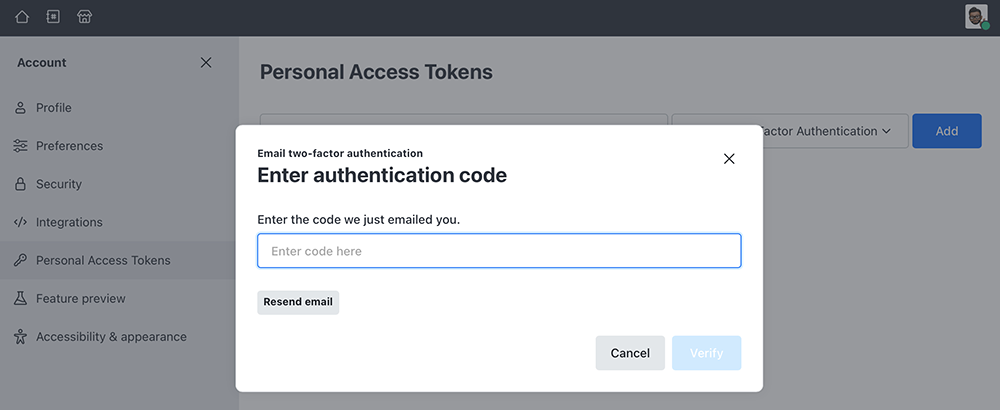
Task: Click the Integrations code icon
Action: pyautogui.click(x=20, y=223)
